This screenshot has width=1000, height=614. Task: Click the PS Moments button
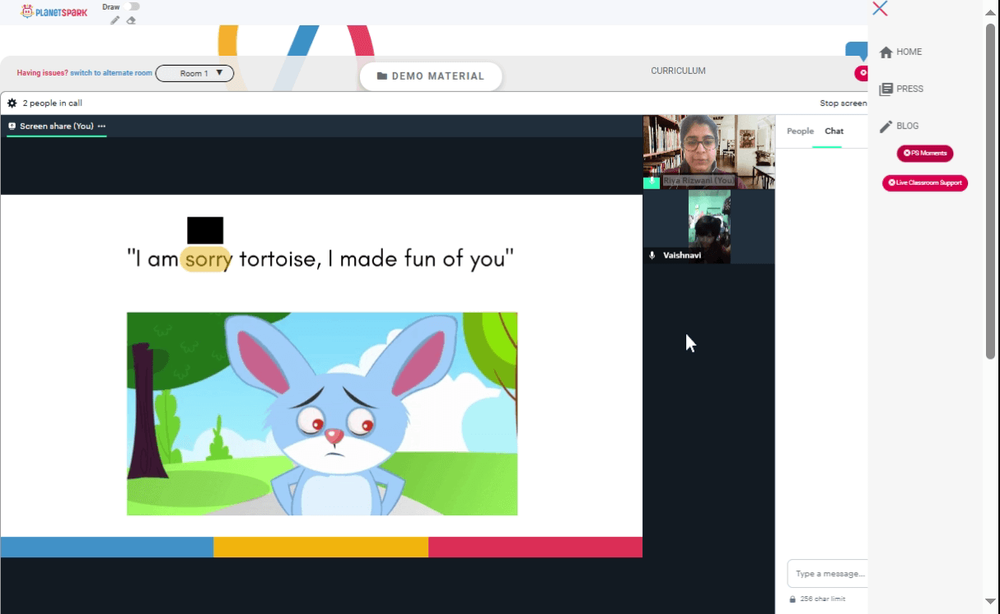[x=925, y=153]
